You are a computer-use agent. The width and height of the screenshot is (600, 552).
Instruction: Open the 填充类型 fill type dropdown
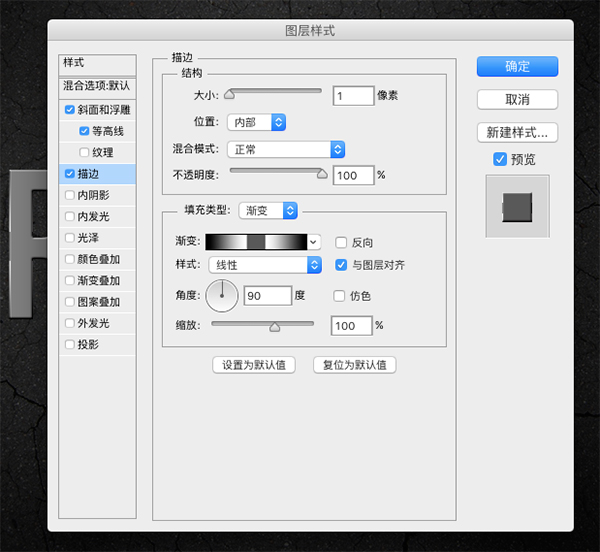pos(270,210)
